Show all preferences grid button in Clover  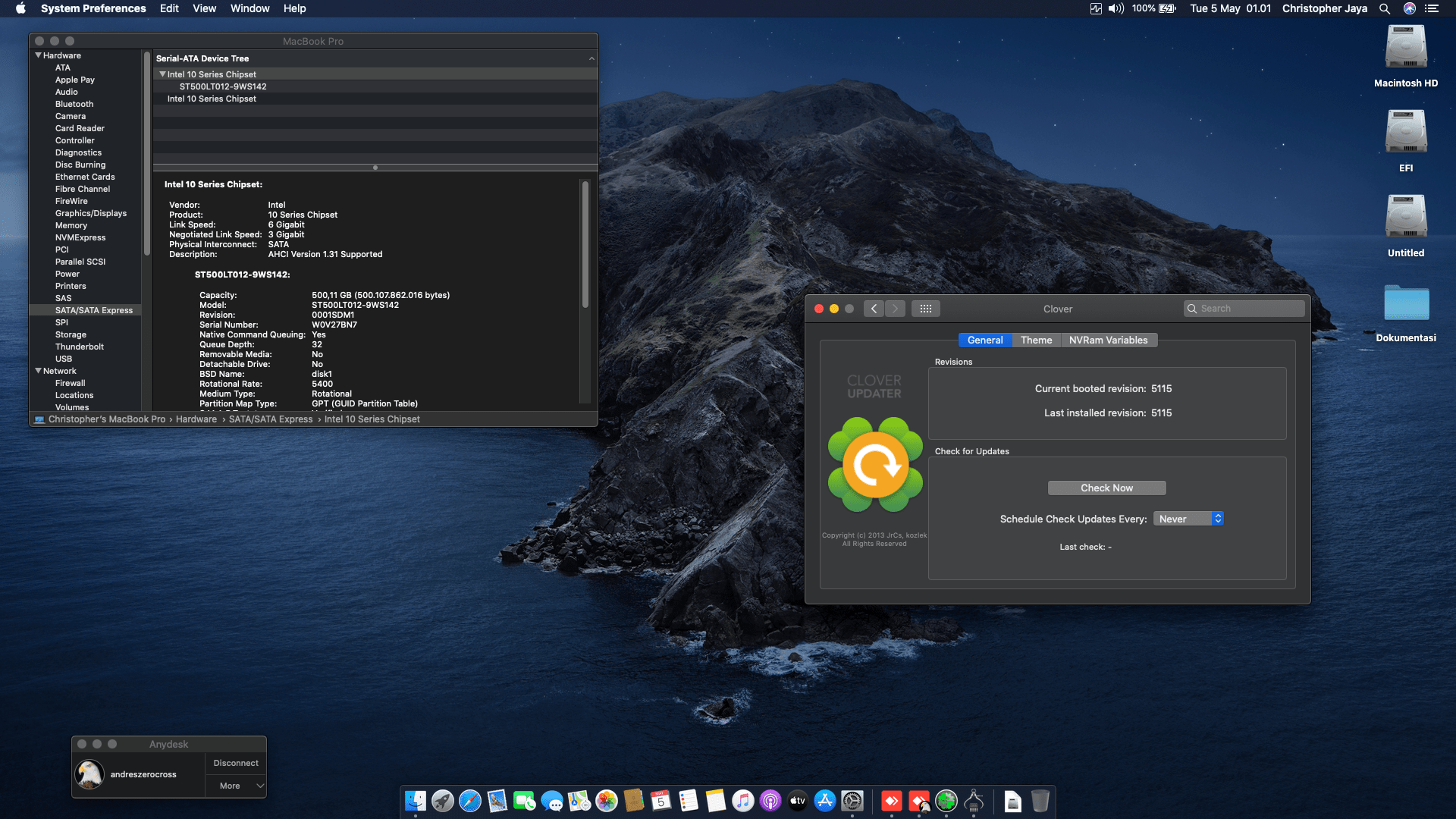coord(926,309)
